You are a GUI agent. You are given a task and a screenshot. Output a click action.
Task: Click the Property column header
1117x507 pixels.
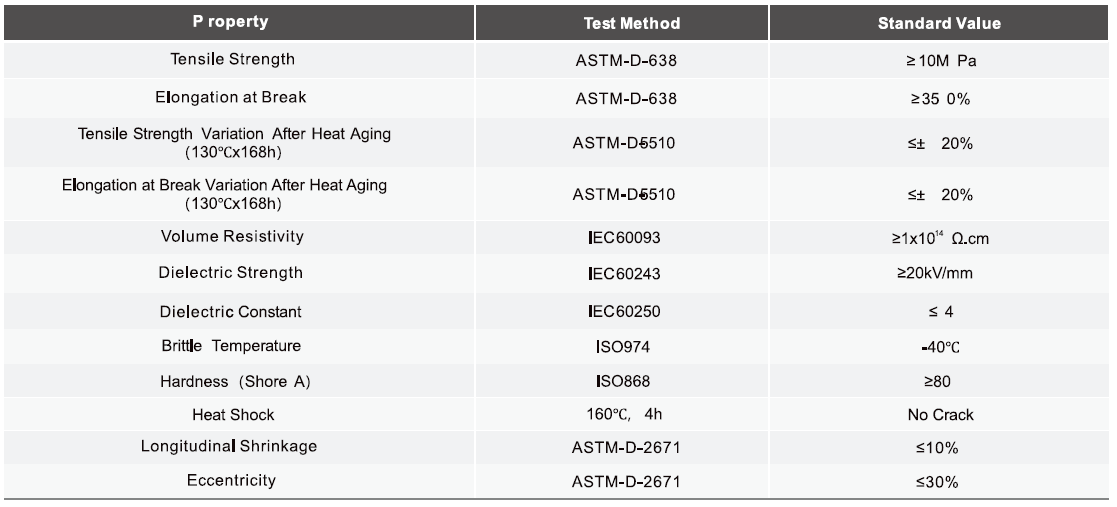[x=231, y=22]
